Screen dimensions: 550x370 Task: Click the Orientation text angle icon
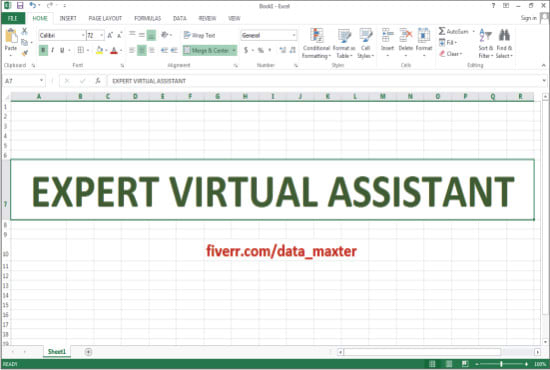pos(164,35)
